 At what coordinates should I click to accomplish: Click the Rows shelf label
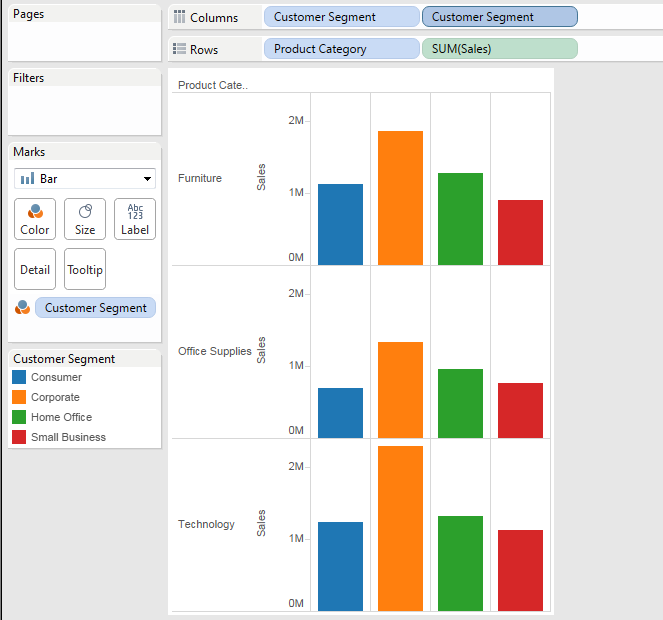point(204,49)
